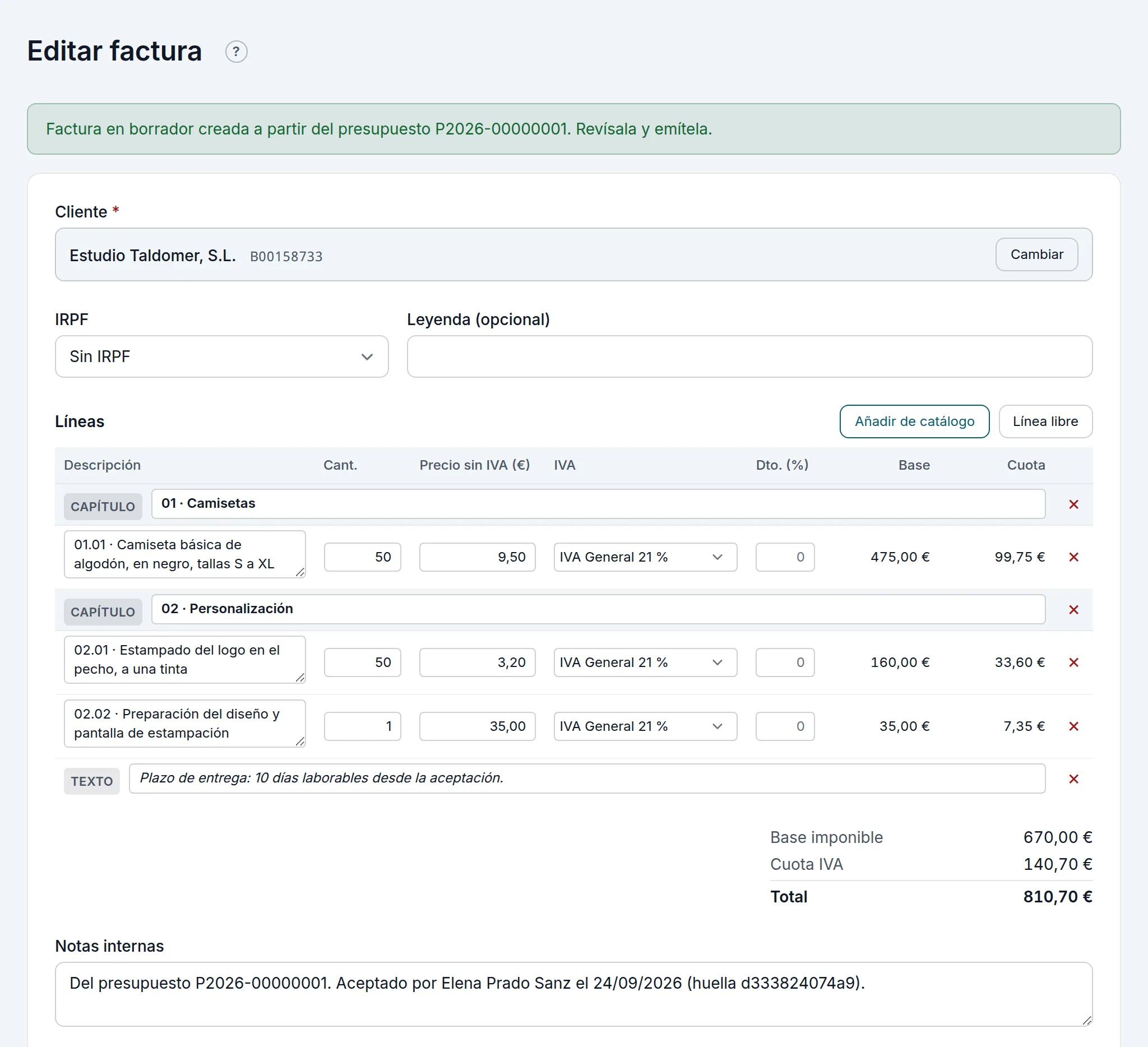Remove the Estampado del logo line
The image size is (1148, 1047).
[x=1073, y=662]
